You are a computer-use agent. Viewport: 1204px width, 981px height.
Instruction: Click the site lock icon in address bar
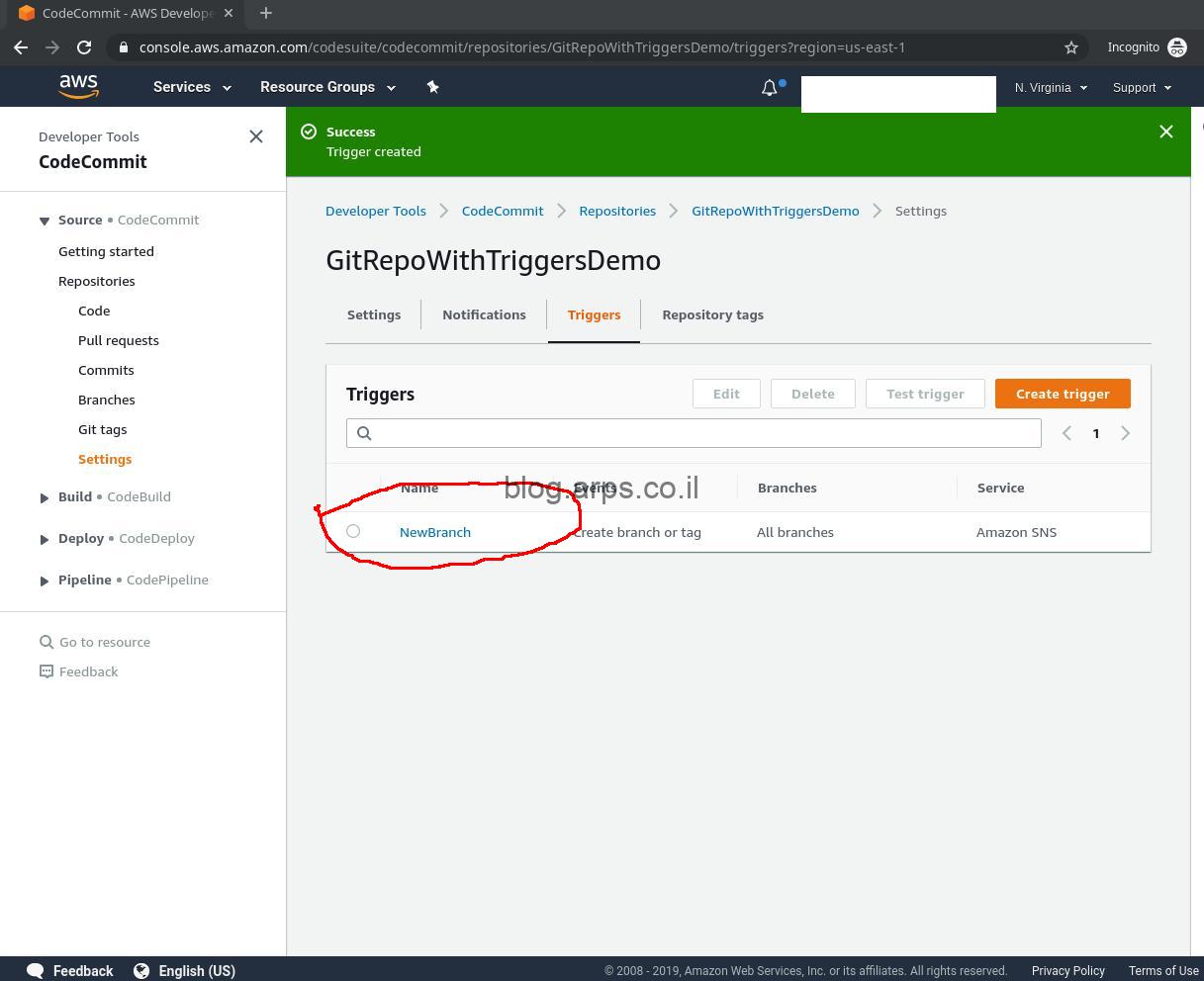123,47
